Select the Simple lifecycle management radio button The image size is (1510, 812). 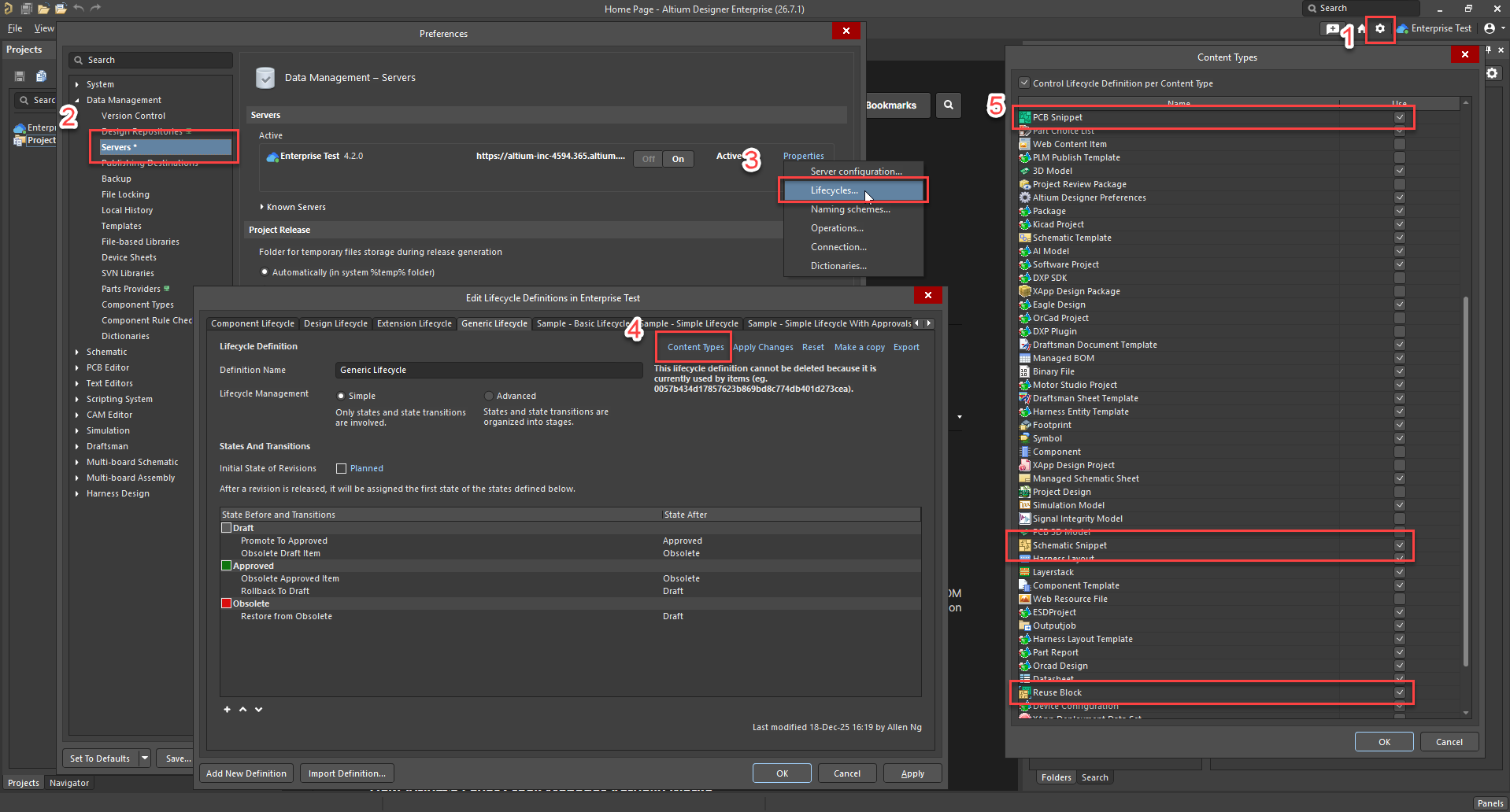click(x=341, y=396)
